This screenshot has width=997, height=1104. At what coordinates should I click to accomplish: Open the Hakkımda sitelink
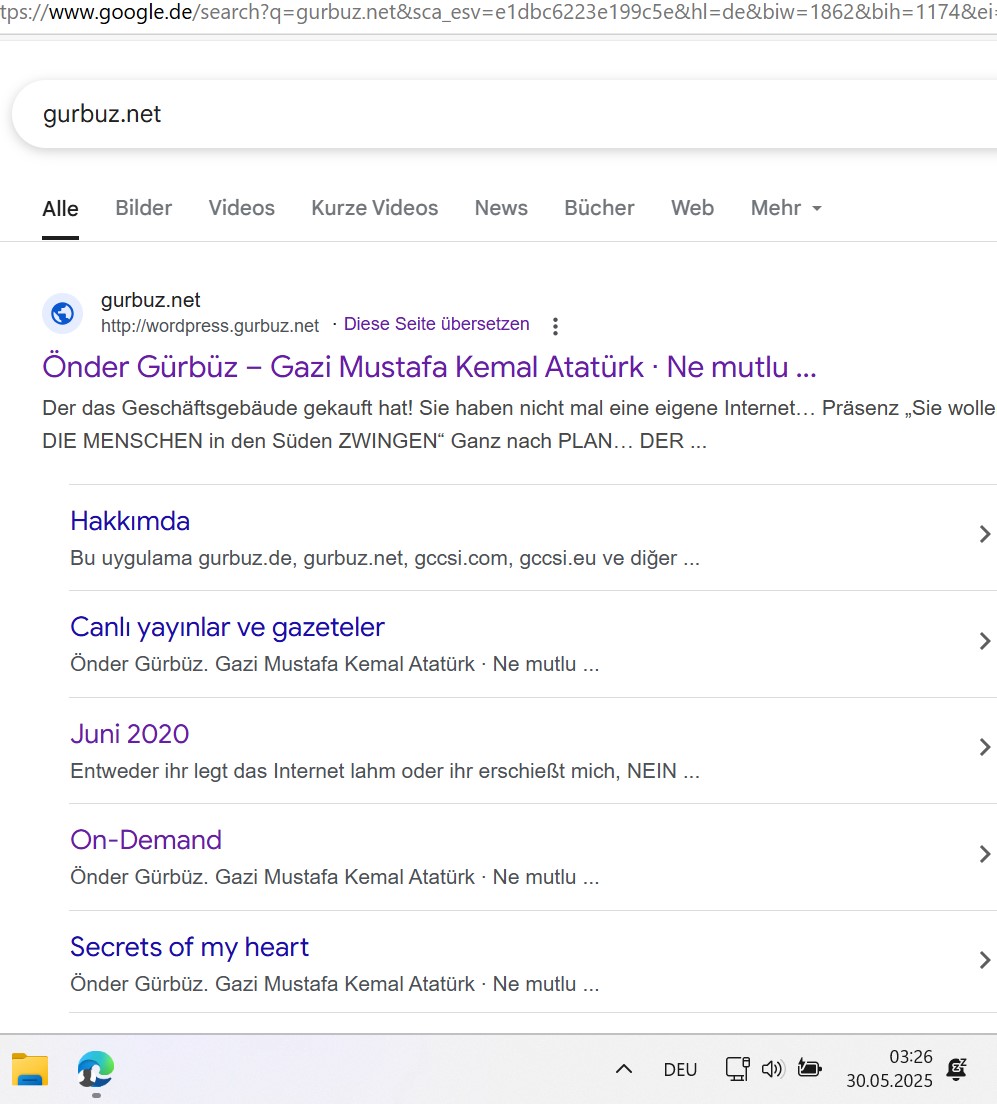click(x=130, y=521)
